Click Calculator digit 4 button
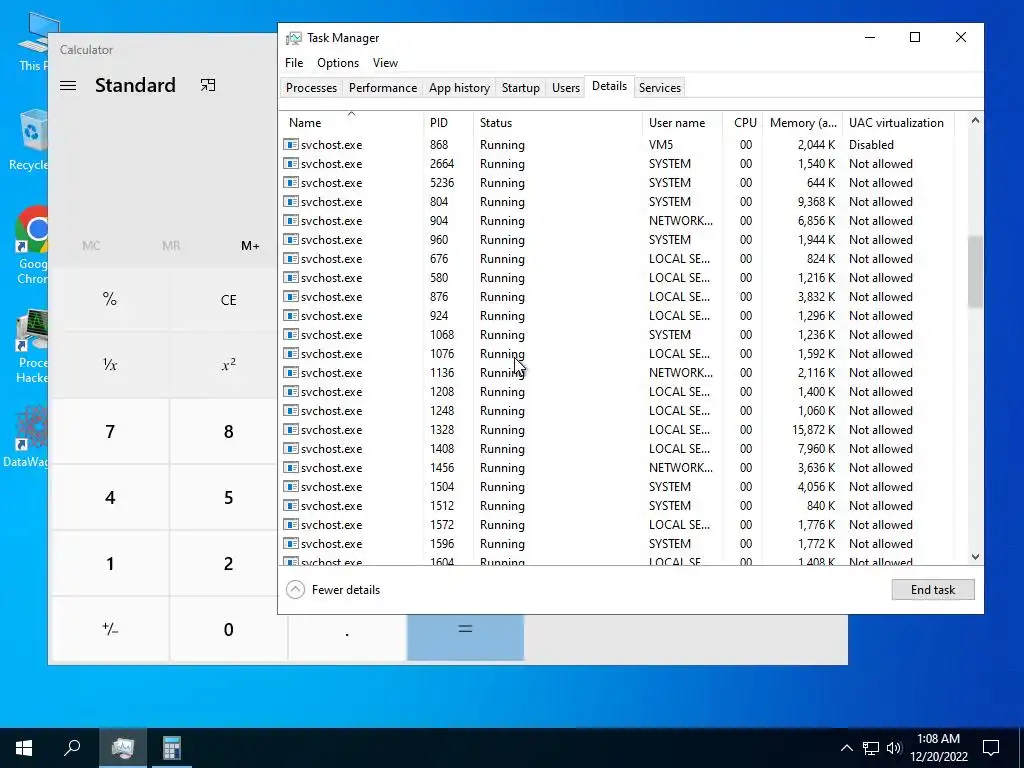Screen dimensions: 1024x768 110,498
